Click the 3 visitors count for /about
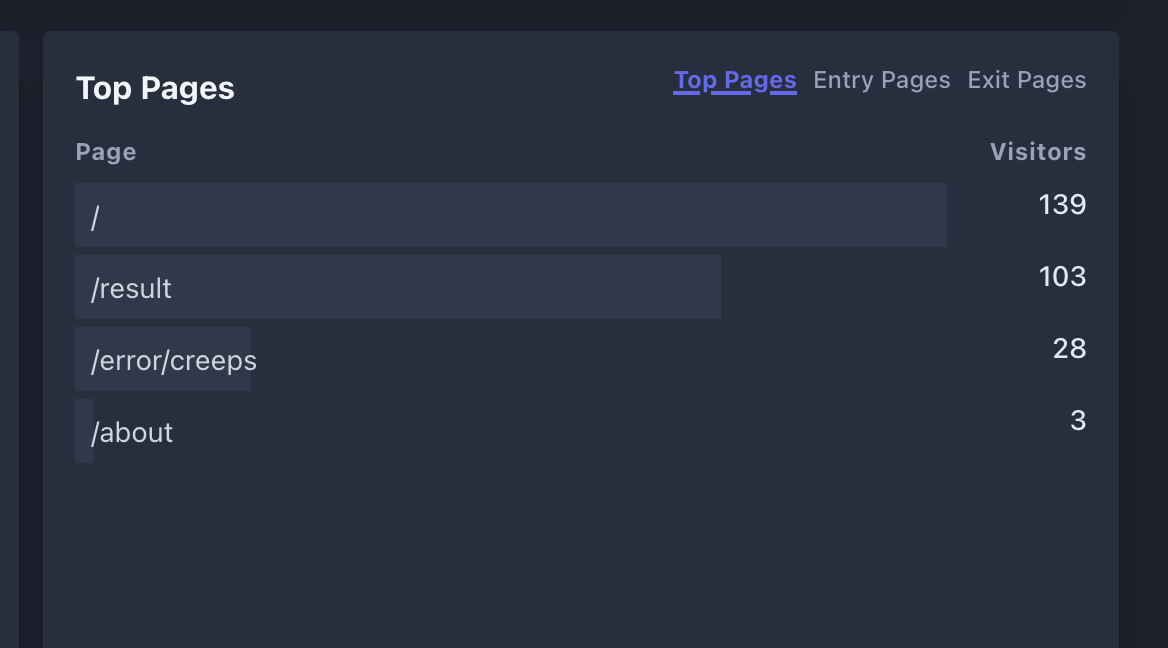1168x648 pixels. [1078, 420]
